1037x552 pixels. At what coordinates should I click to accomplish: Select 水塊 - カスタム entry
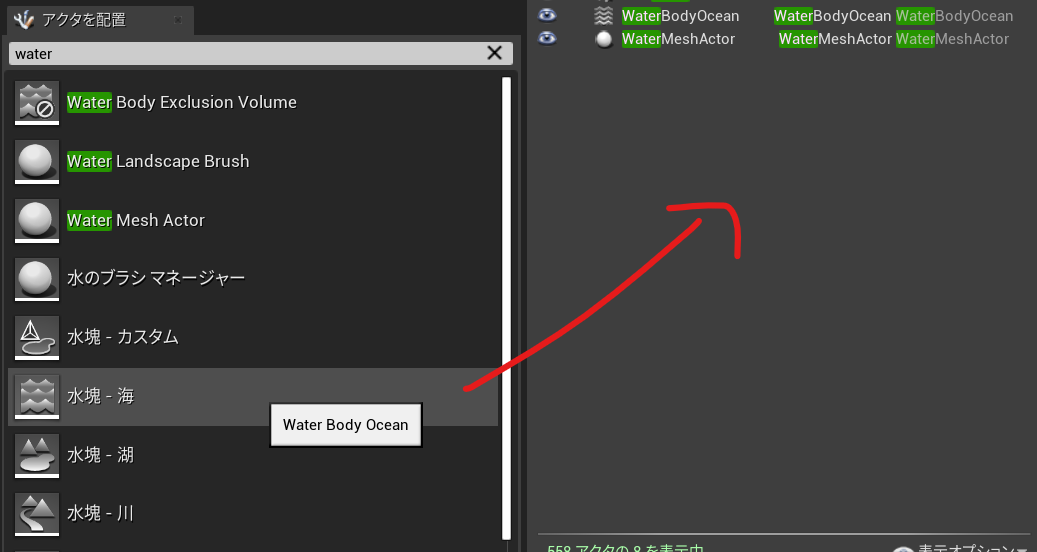tap(253, 338)
